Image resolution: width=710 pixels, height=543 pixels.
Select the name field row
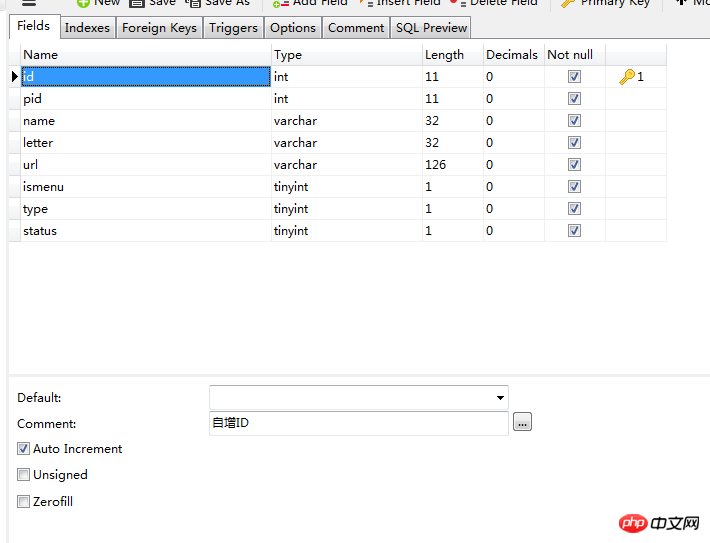point(337,121)
